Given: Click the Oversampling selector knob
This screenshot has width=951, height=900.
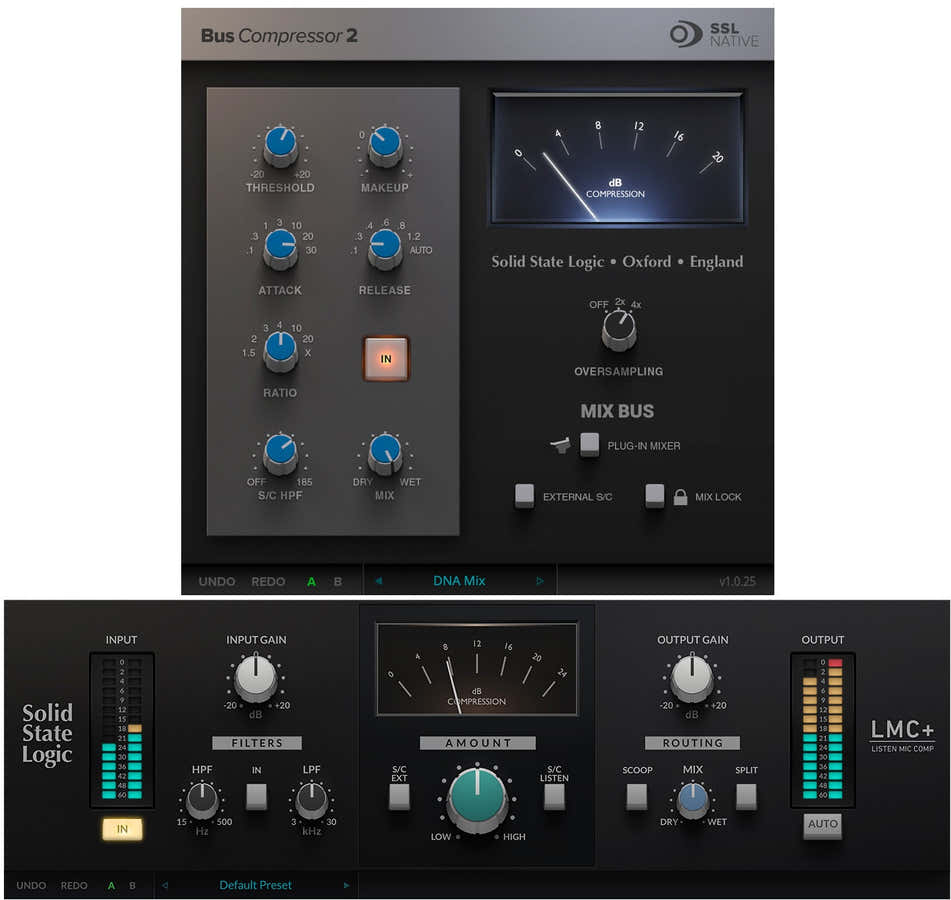Looking at the screenshot, I should (619, 329).
